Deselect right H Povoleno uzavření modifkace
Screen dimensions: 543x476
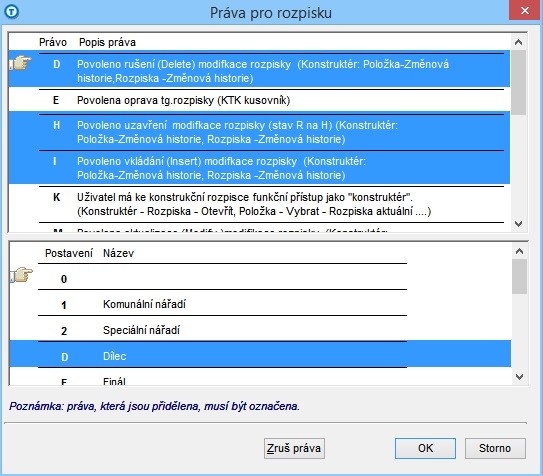(x=259, y=132)
